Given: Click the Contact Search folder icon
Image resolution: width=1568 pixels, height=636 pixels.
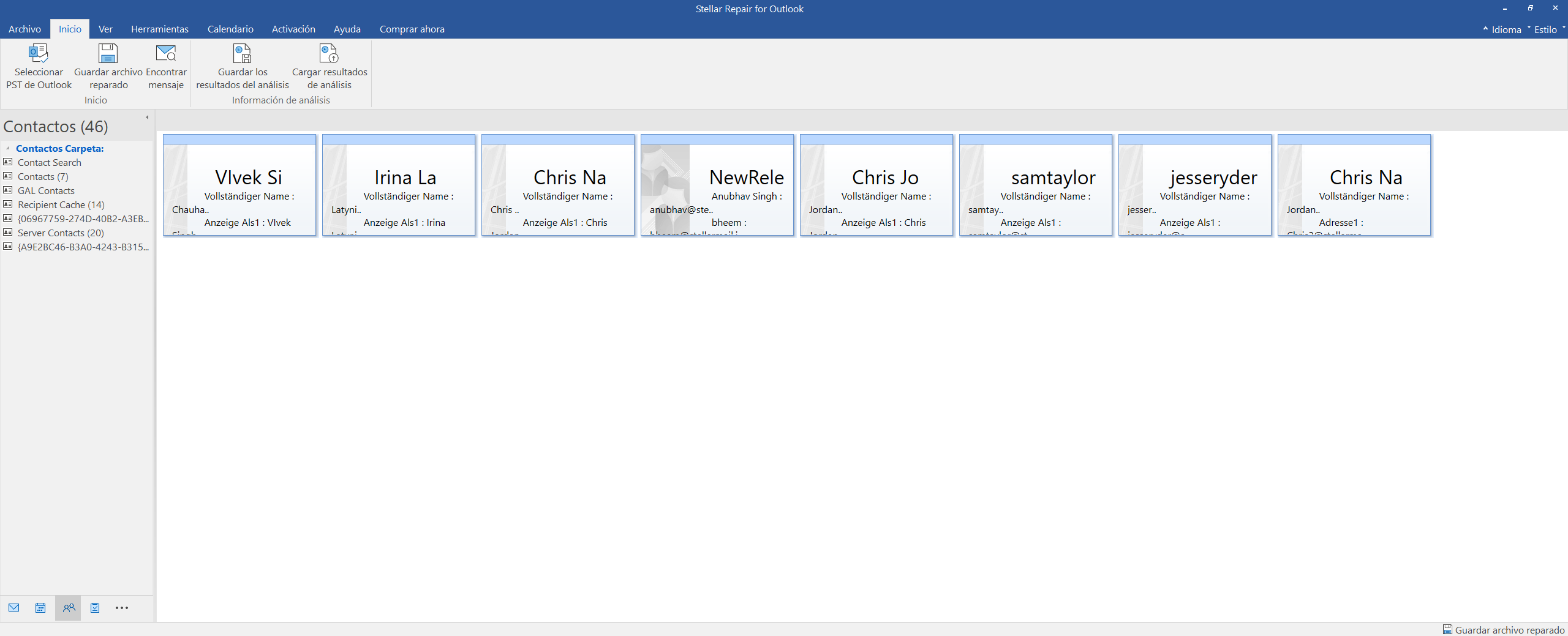Looking at the screenshot, I should pyautogui.click(x=8, y=162).
